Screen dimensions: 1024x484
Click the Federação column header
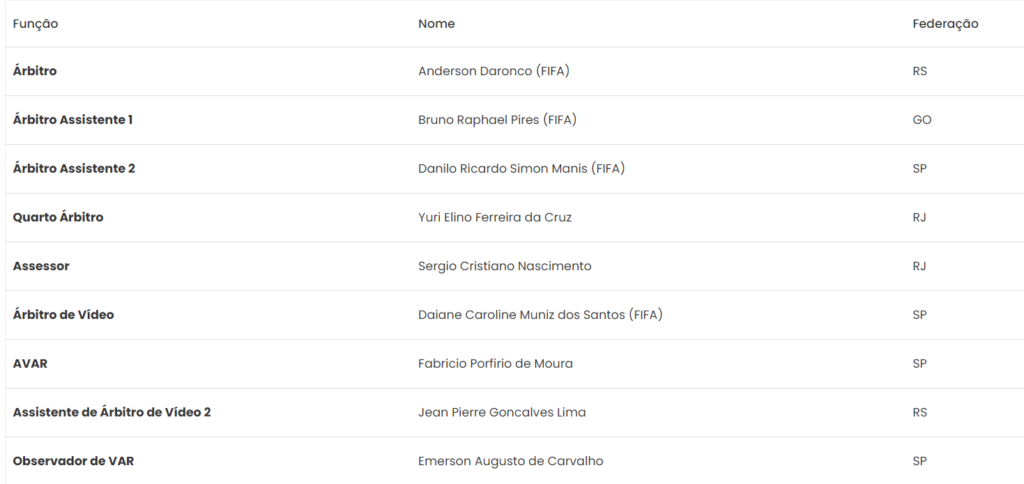tap(945, 24)
